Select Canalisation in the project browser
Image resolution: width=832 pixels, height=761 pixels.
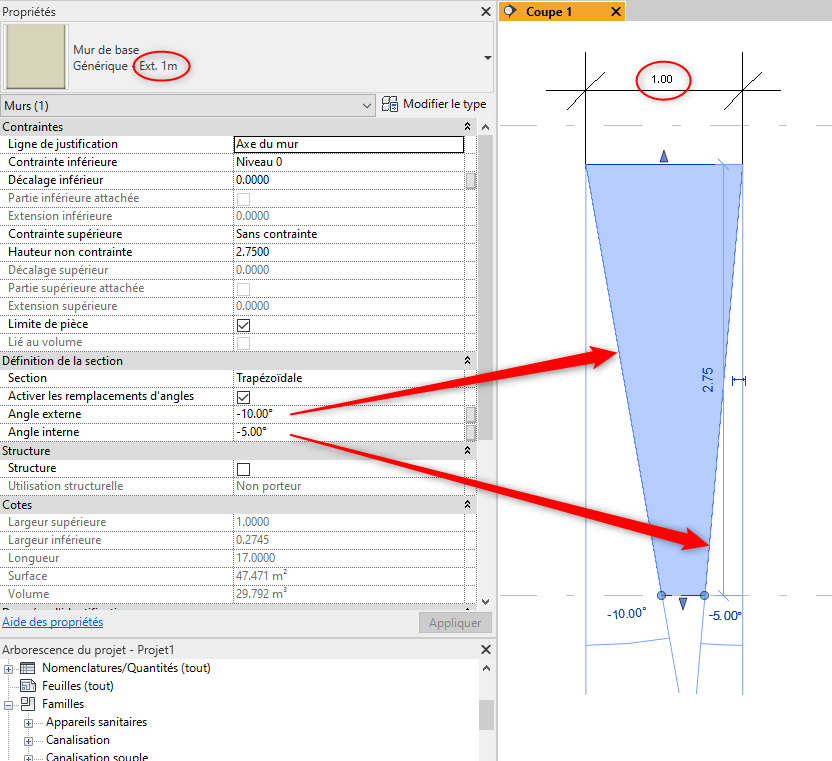point(78,740)
